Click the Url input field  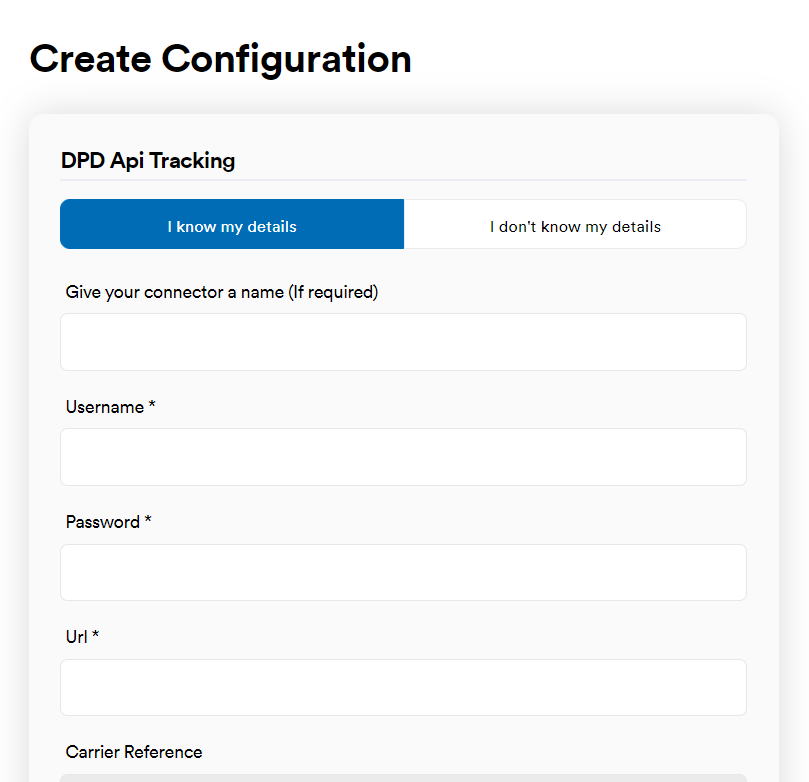pos(403,687)
